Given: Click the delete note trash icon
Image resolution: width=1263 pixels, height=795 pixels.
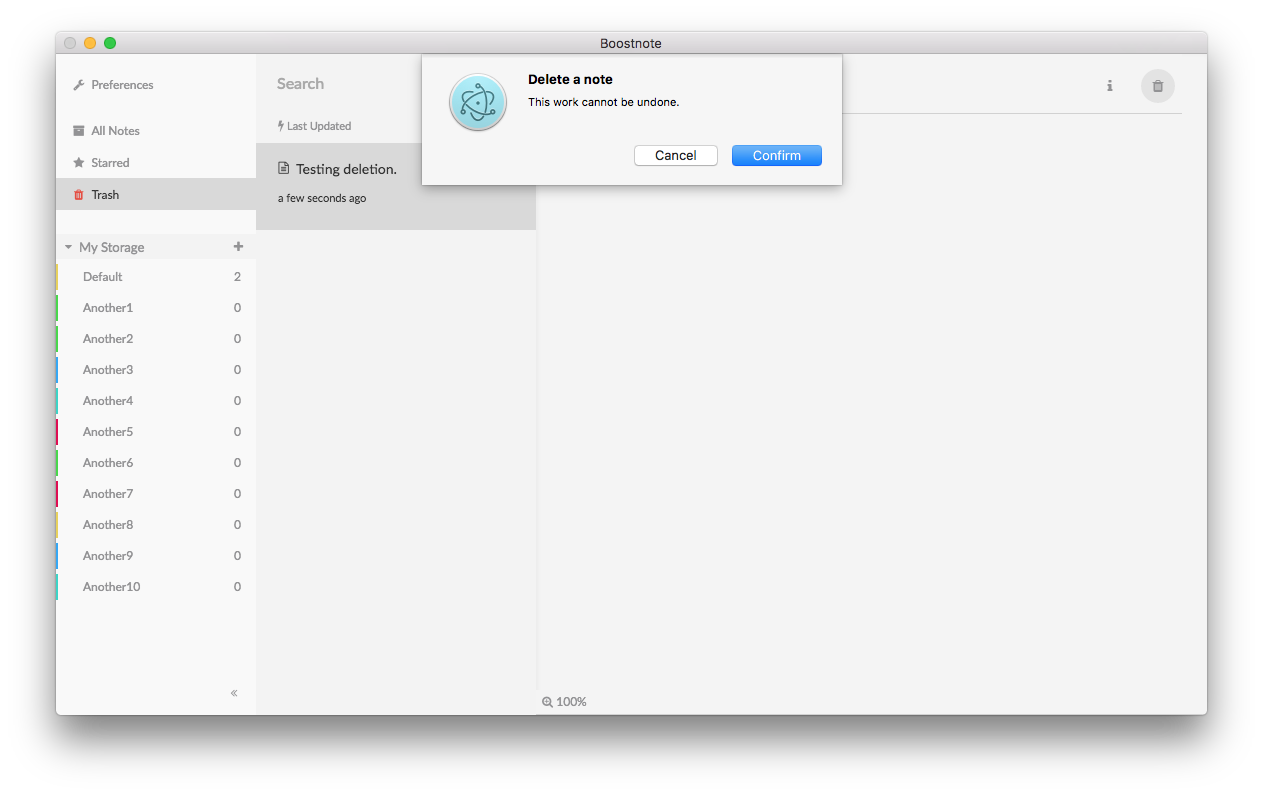Looking at the screenshot, I should pyautogui.click(x=1157, y=86).
